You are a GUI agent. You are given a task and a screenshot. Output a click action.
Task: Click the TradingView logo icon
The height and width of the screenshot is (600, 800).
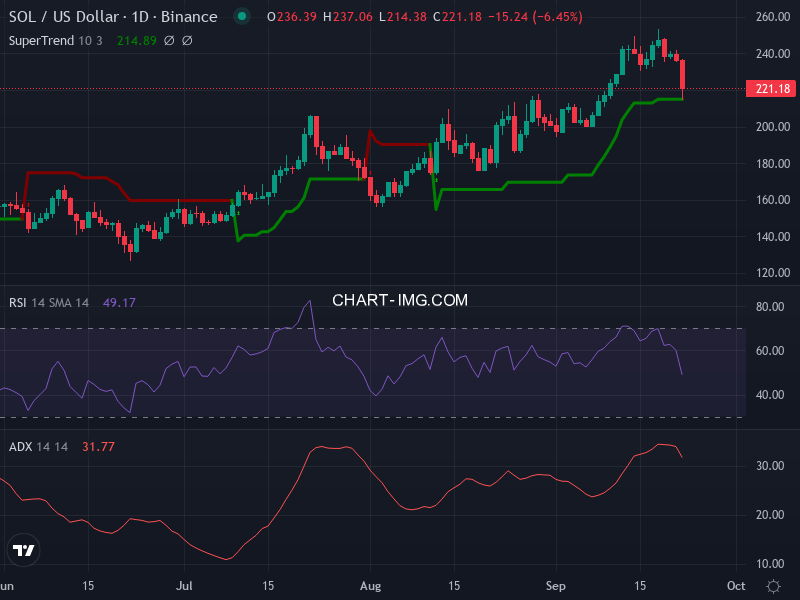(24, 550)
